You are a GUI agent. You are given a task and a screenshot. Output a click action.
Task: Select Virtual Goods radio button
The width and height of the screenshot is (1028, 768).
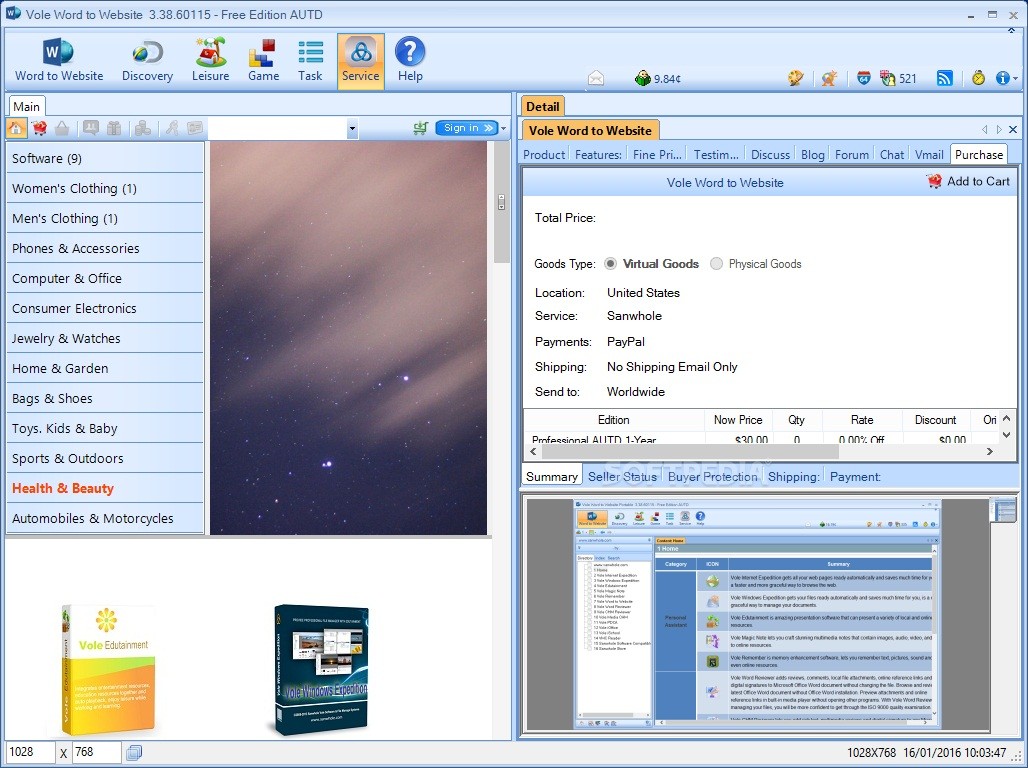(x=610, y=264)
